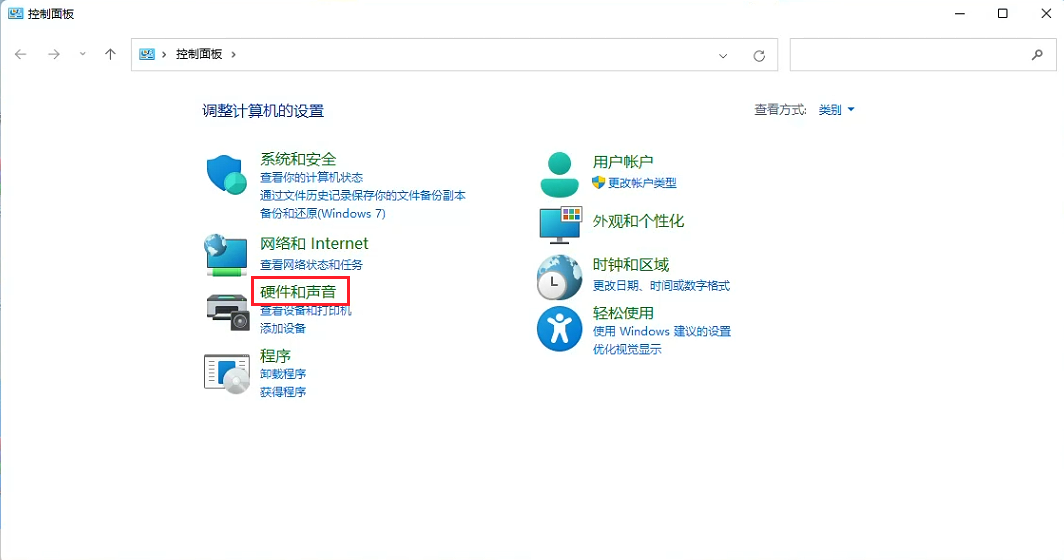Screen dimensions: 1064x560
Task: Click the 硬件和声音 printer icon
Action: click(x=227, y=312)
